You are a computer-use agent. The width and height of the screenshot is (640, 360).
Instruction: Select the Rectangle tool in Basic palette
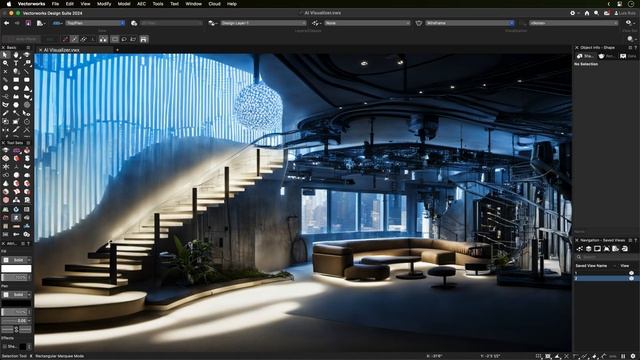(16, 80)
